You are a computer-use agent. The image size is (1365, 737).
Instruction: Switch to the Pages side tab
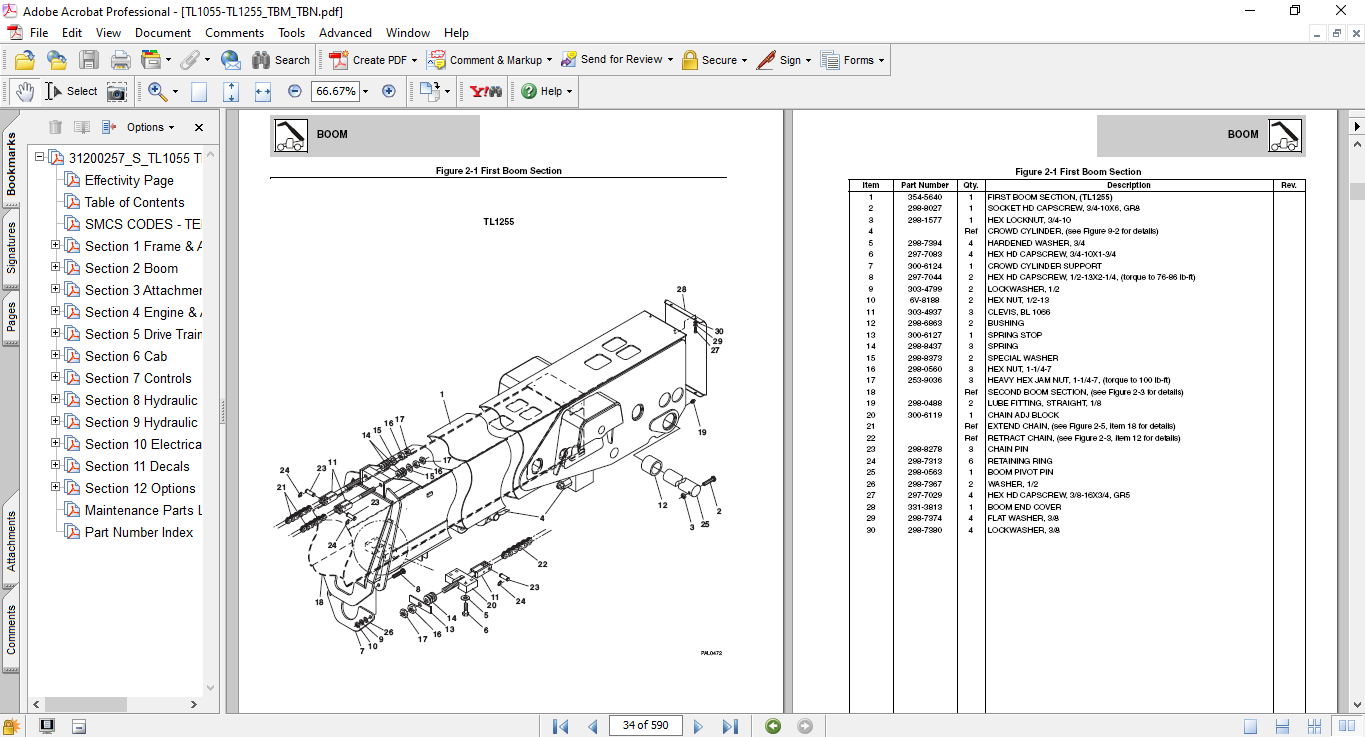[x=11, y=317]
